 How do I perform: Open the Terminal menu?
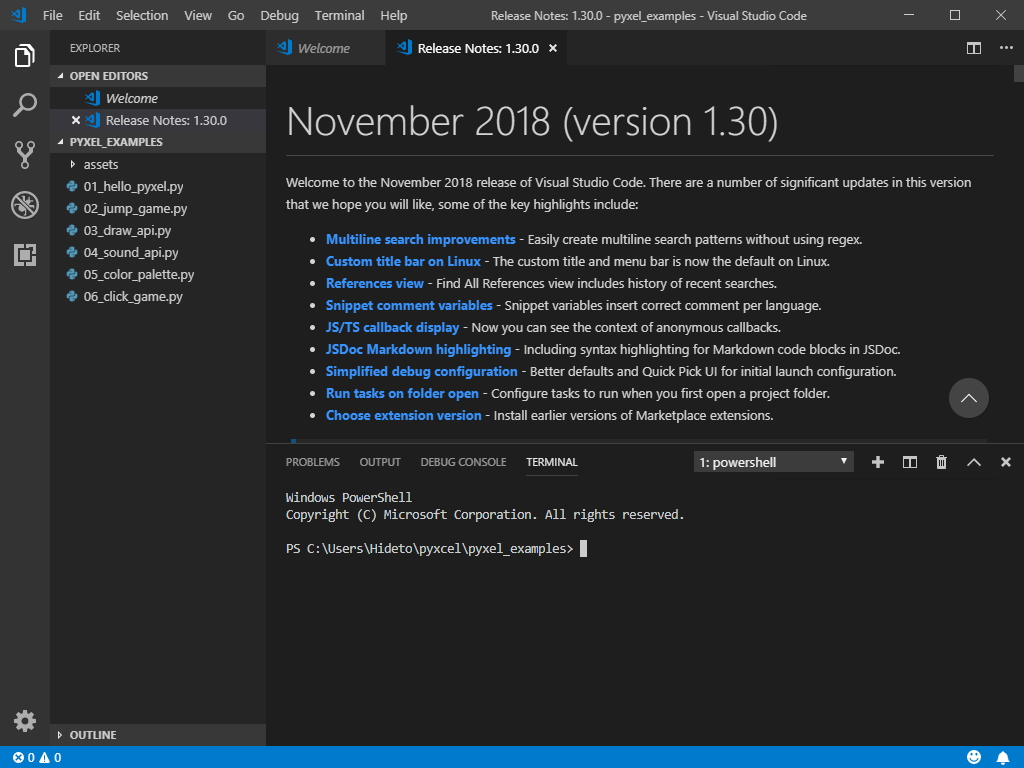click(338, 15)
